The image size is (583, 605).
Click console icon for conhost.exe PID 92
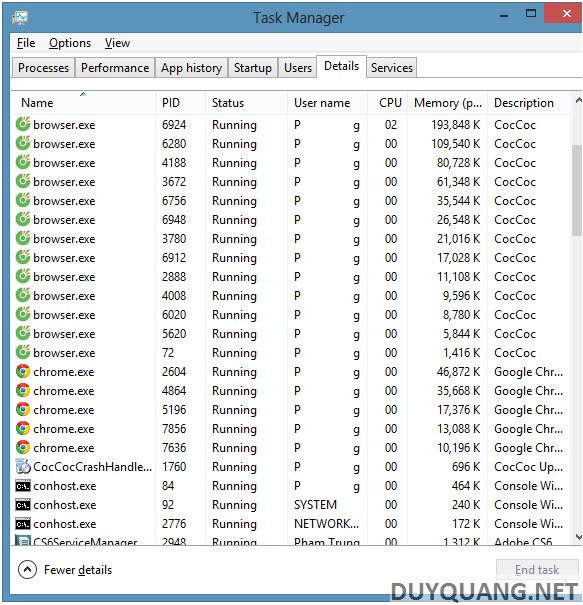[23, 505]
